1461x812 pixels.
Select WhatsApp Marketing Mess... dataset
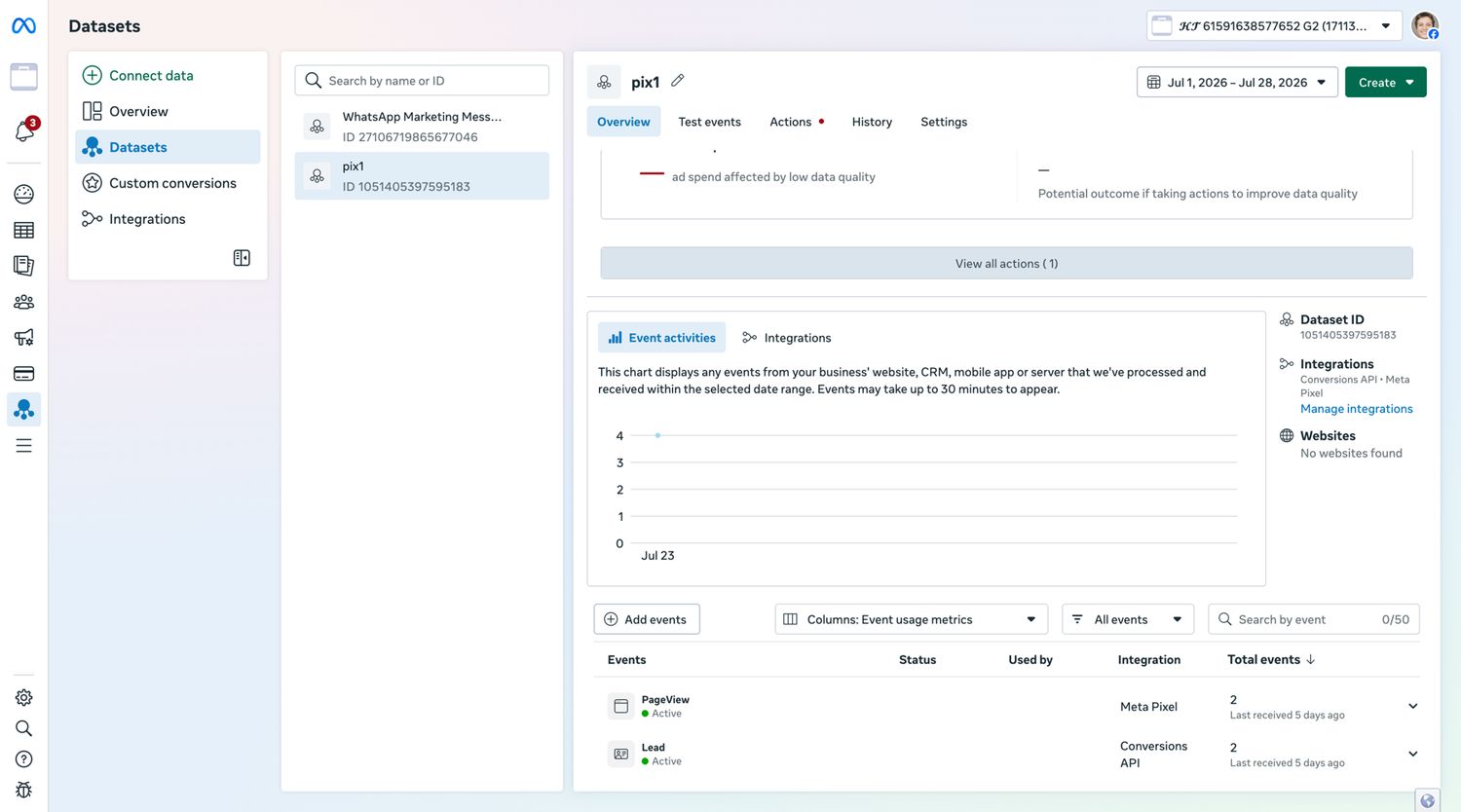tap(422, 127)
